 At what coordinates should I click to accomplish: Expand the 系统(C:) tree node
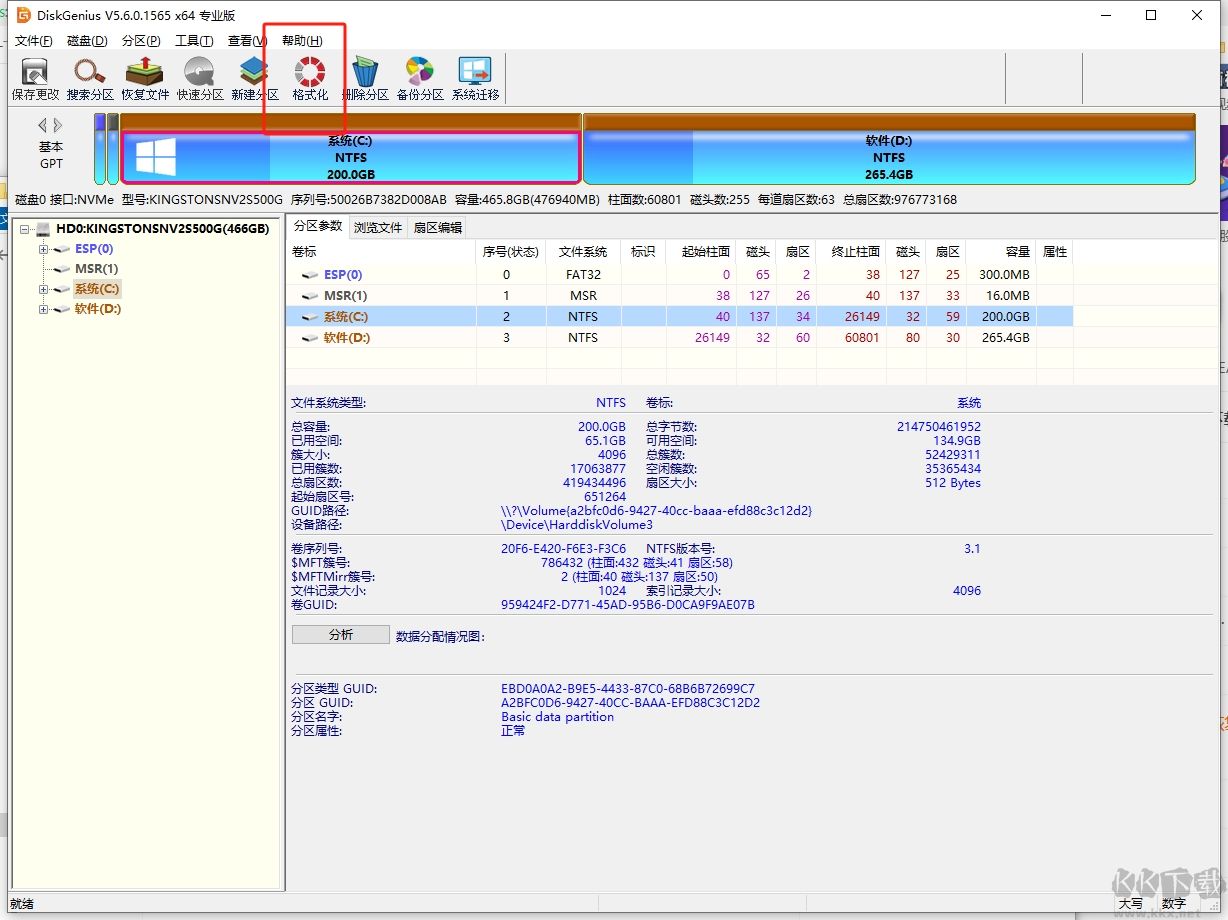pos(44,289)
